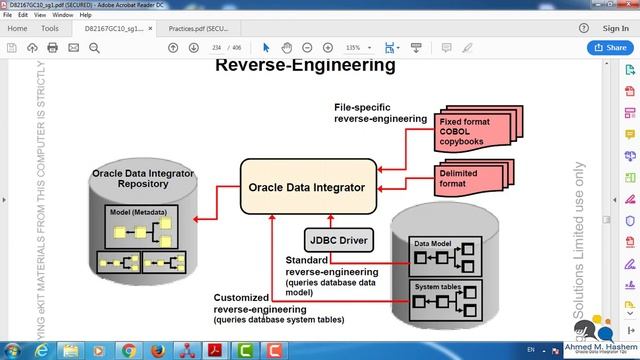This screenshot has height=360, width=640.
Task: Open Windows Start button
Action: 12,351
